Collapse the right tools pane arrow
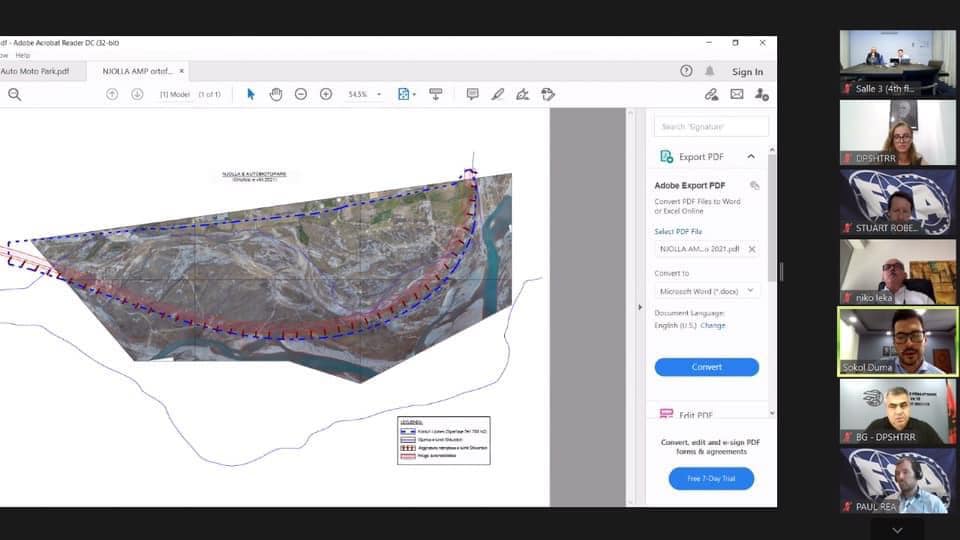The height and width of the screenshot is (540, 960). tap(640, 307)
